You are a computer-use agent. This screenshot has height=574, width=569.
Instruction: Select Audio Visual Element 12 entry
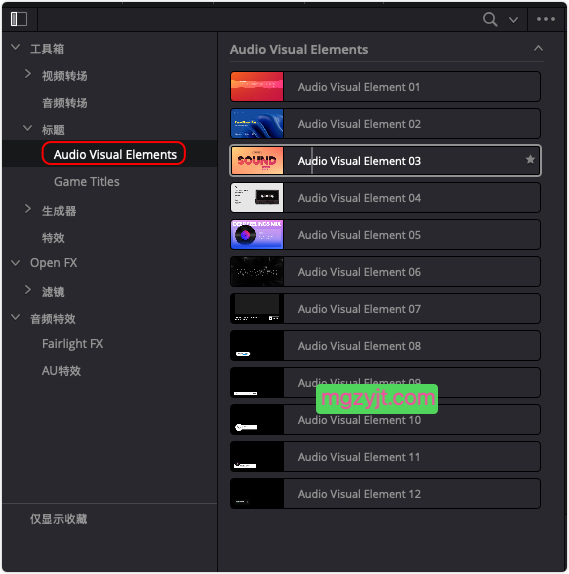(385, 493)
